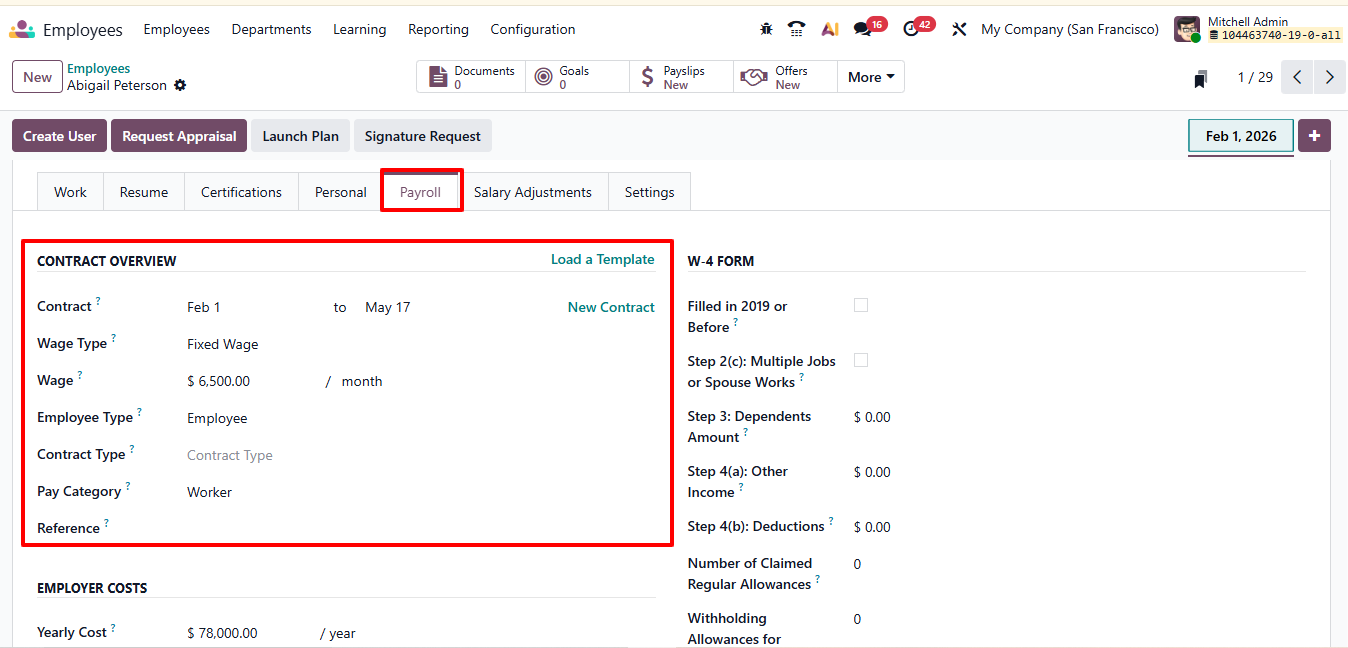Click the Load a Template link
Viewport: 1348px width, 648px height.
point(602,259)
